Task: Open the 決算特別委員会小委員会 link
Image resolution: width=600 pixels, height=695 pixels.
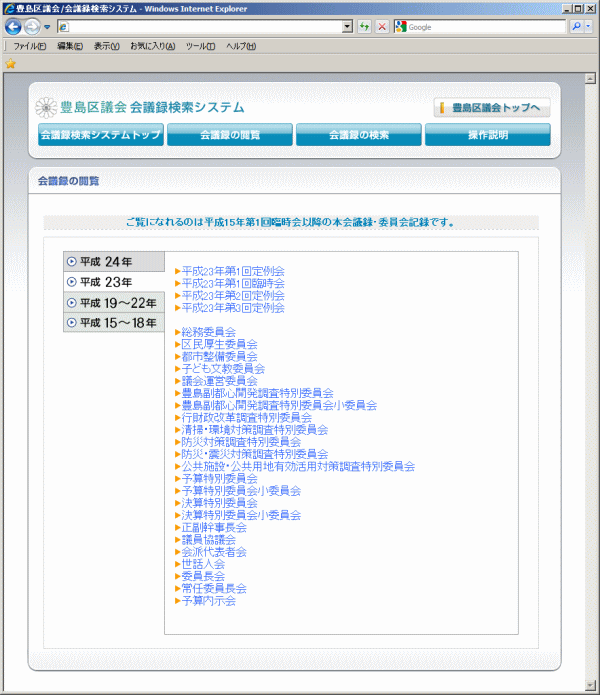Action: (241, 515)
